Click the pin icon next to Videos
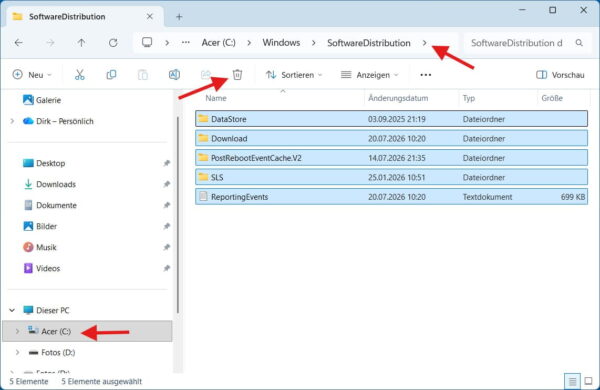This screenshot has height=390, width=600. point(166,269)
